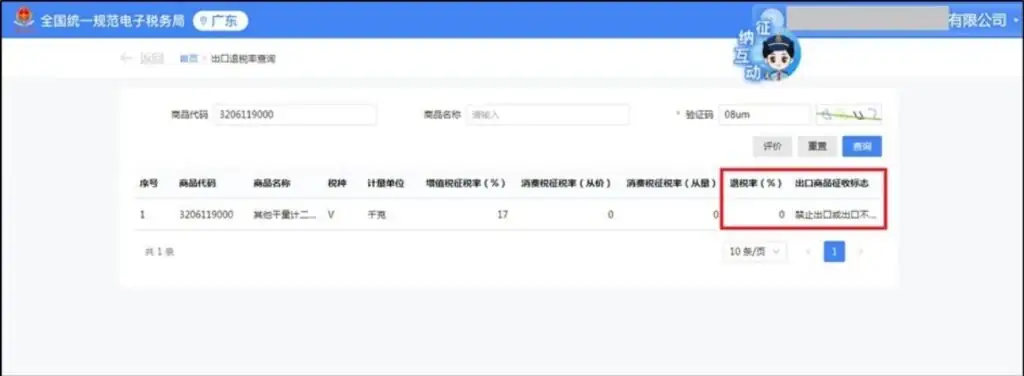This screenshot has height=376, width=1024.
Task: Click the 有限公司 company name
Action: pyautogui.click(x=978, y=21)
